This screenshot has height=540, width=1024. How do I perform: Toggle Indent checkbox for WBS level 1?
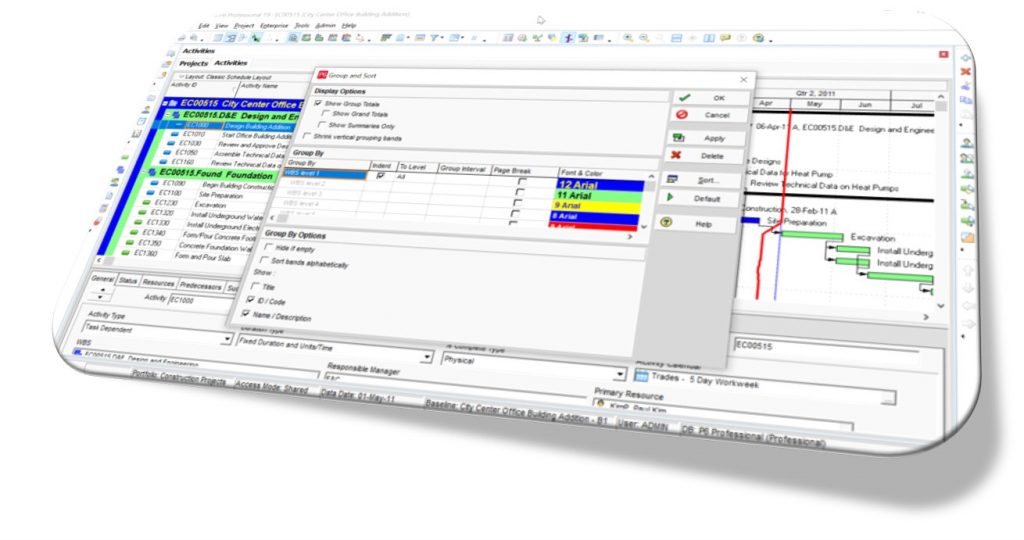pyautogui.click(x=381, y=176)
